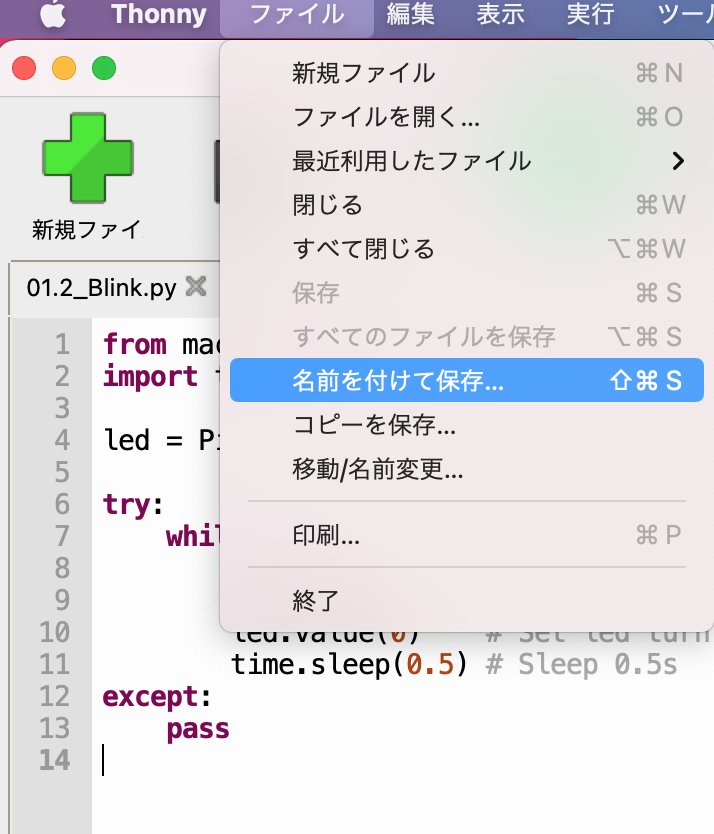The image size is (714, 834).
Task: Click 'time.sleep(0.5)' on line 11
Action: [349, 664]
